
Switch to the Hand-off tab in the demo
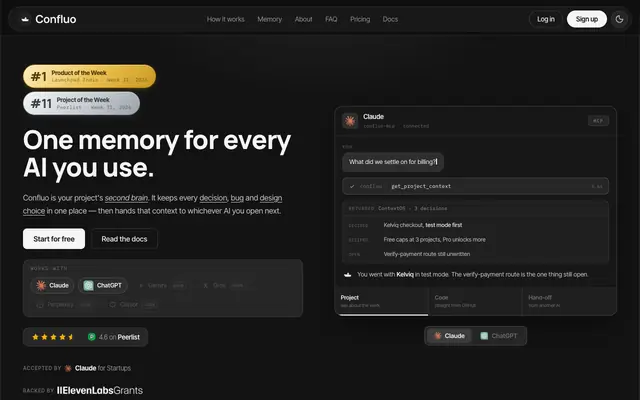(x=569, y=301)
